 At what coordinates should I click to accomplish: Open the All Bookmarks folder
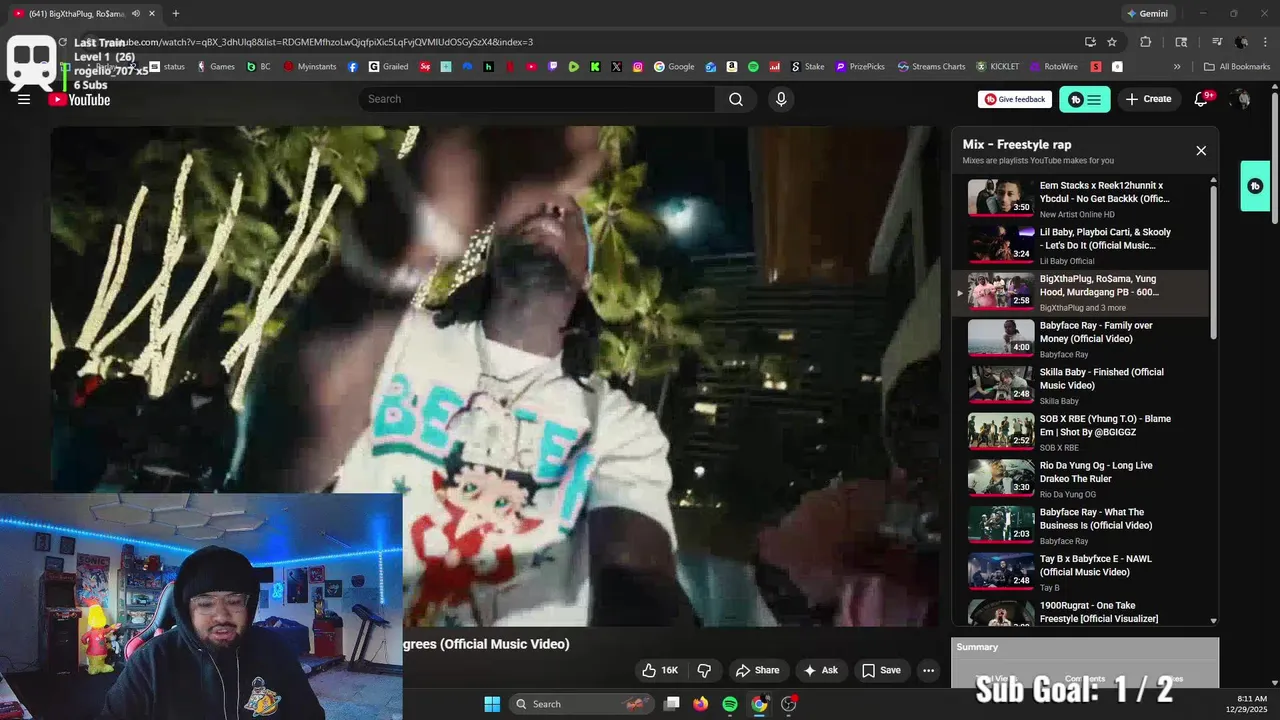coord(1237,67)
